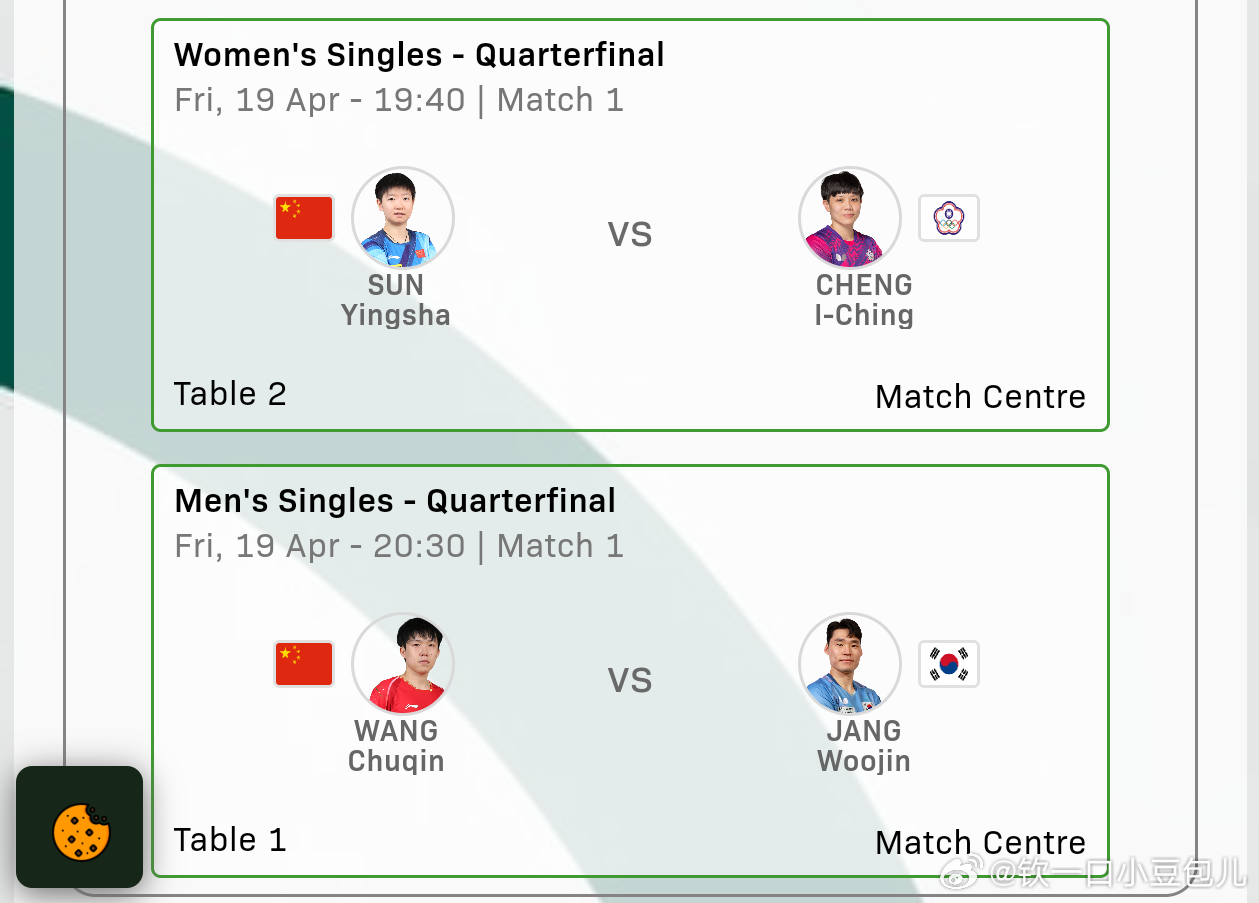Select the CHENG I-Ching name label
This screenshot has width=1259, height=903.
tap(864, 300)
